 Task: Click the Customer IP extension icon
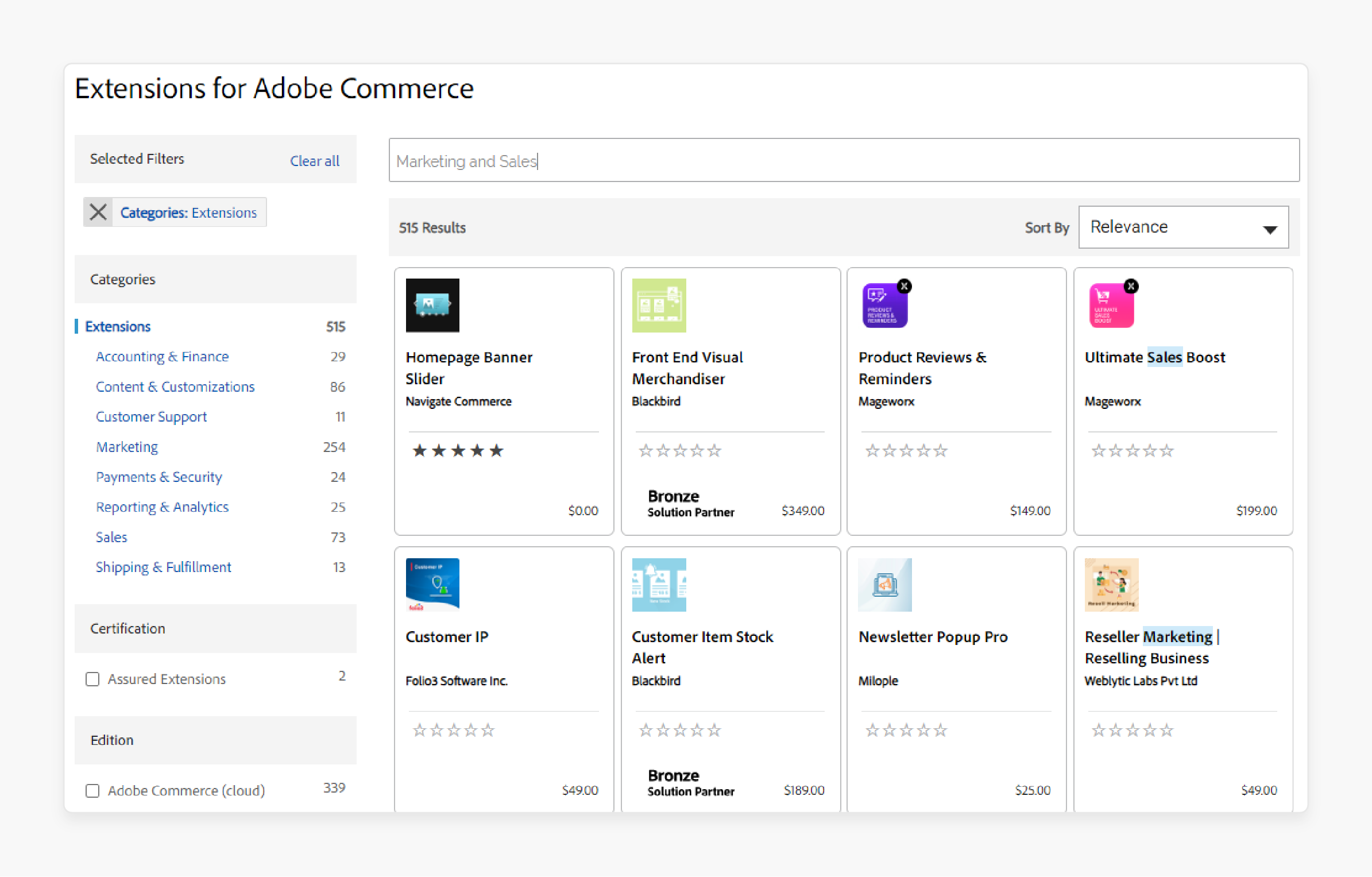432,585
